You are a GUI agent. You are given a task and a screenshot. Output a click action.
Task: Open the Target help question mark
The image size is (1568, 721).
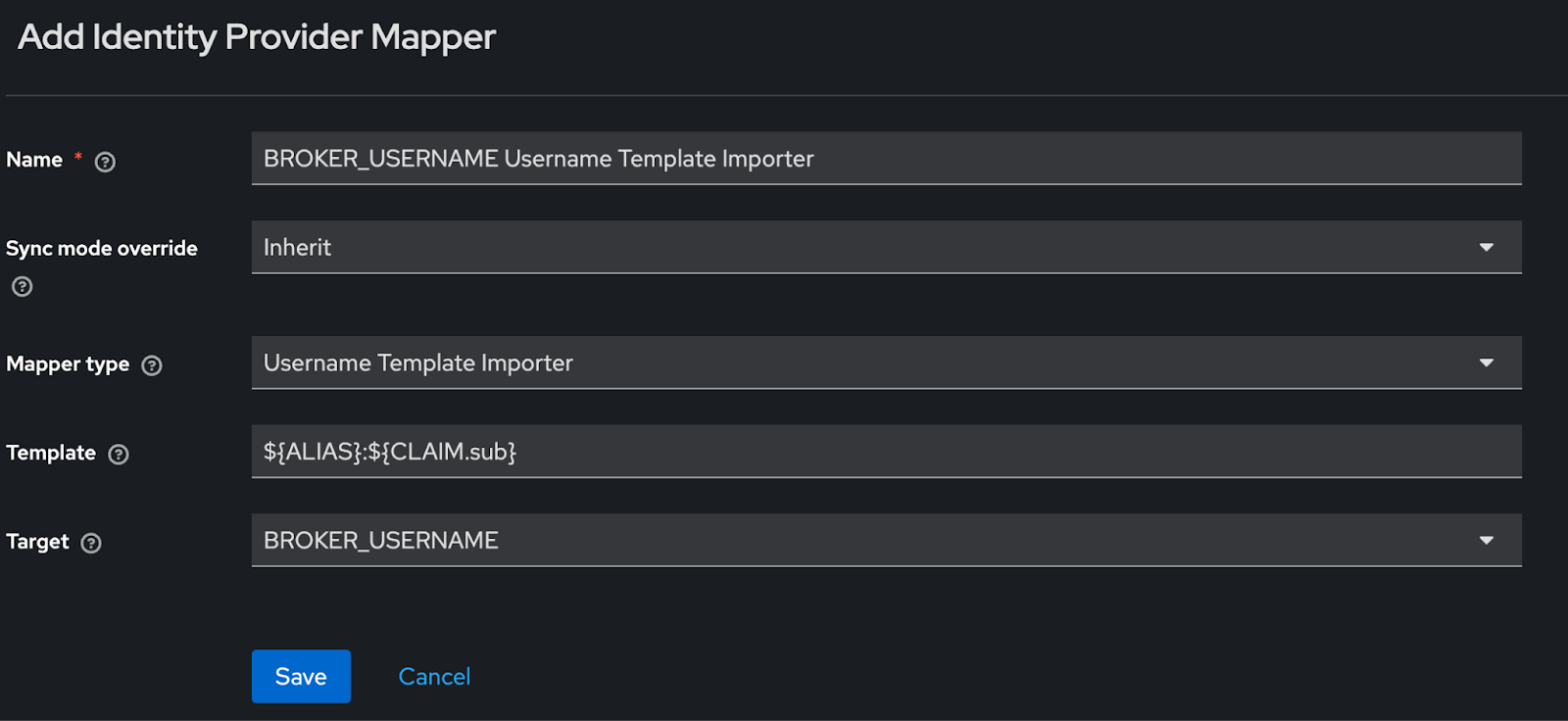coord(91,543)
